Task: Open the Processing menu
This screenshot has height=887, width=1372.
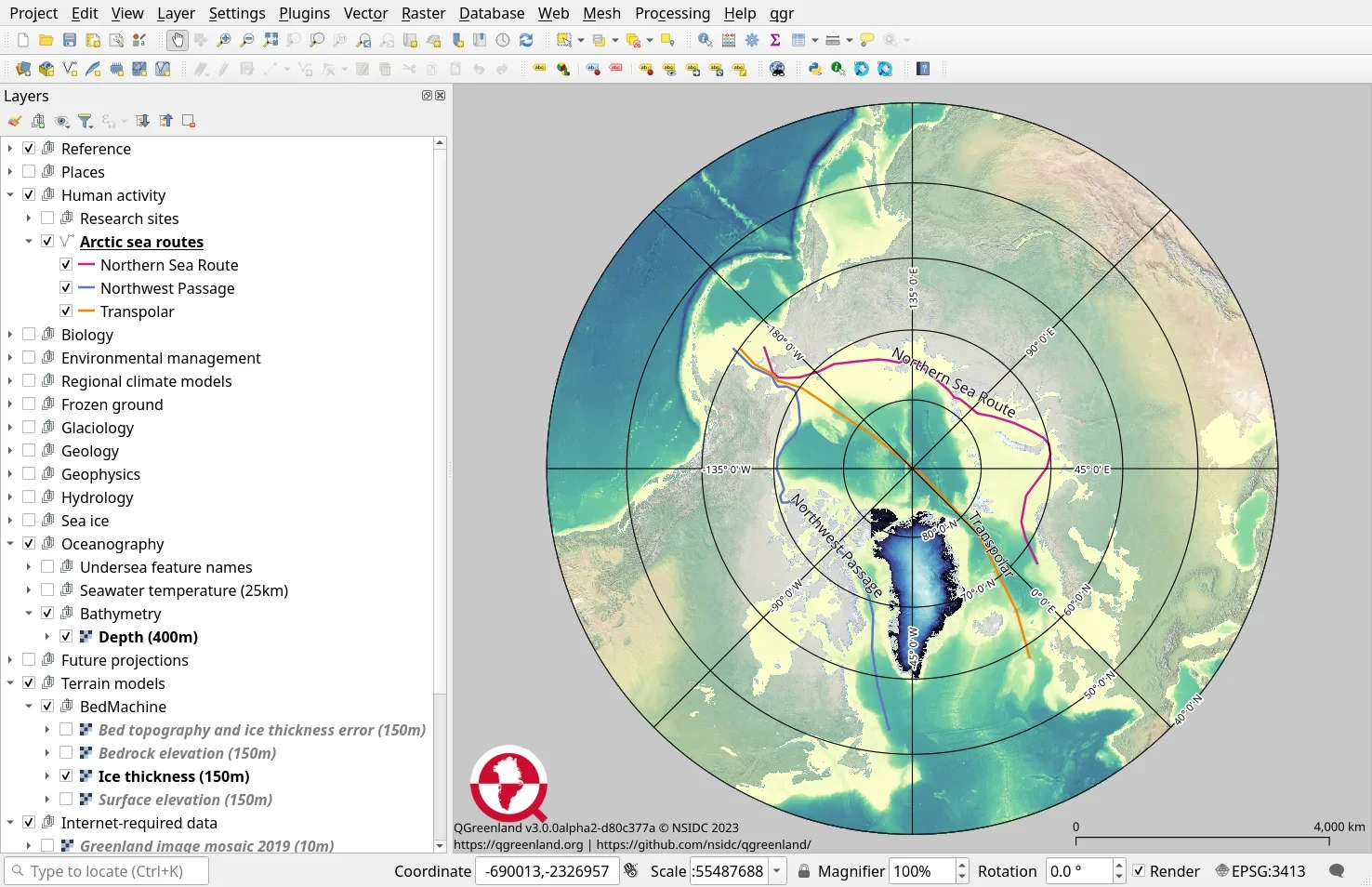Action: coord(672,13)
